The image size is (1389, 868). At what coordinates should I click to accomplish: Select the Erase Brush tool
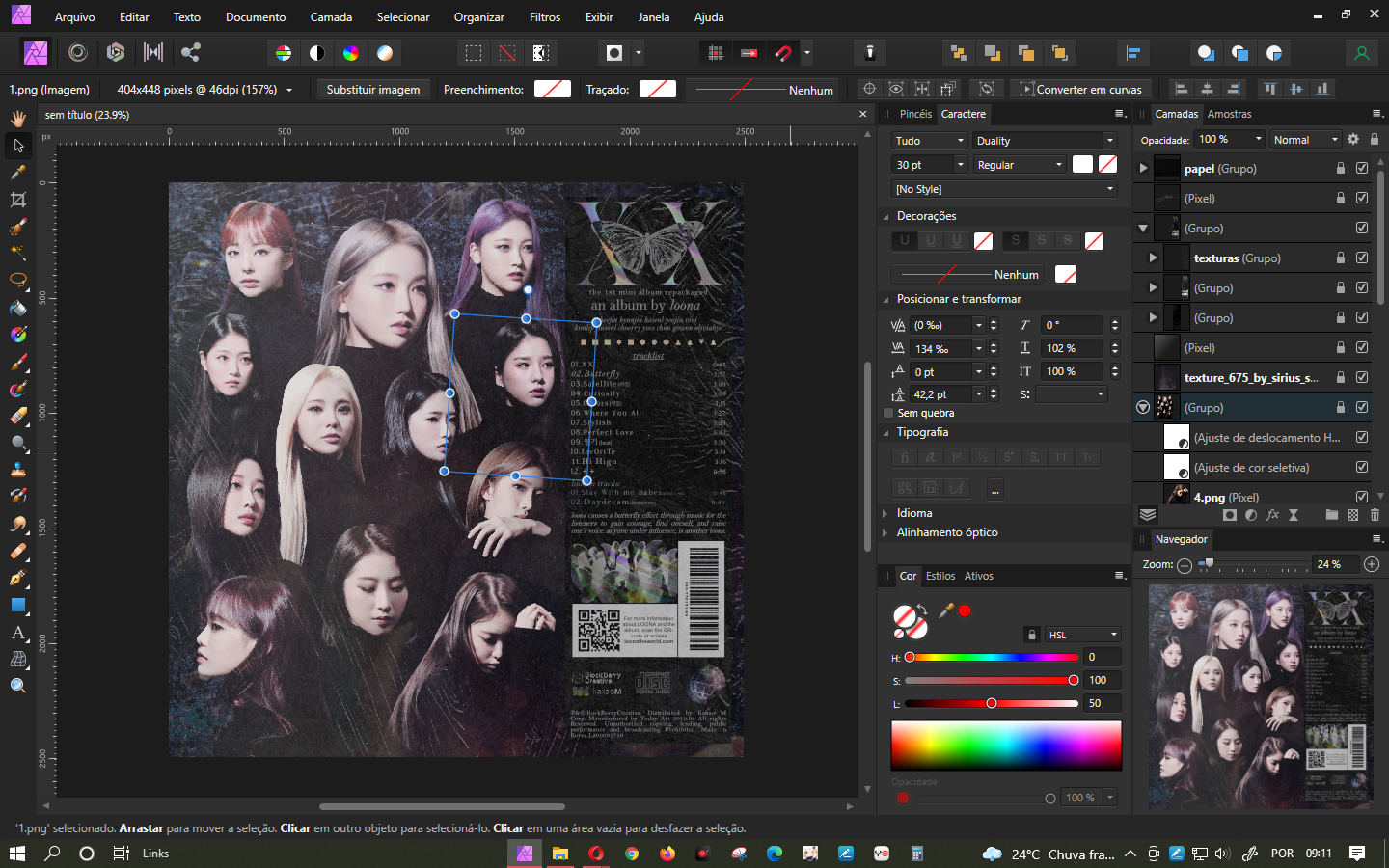pyautogui.click(x=17, y=417)
